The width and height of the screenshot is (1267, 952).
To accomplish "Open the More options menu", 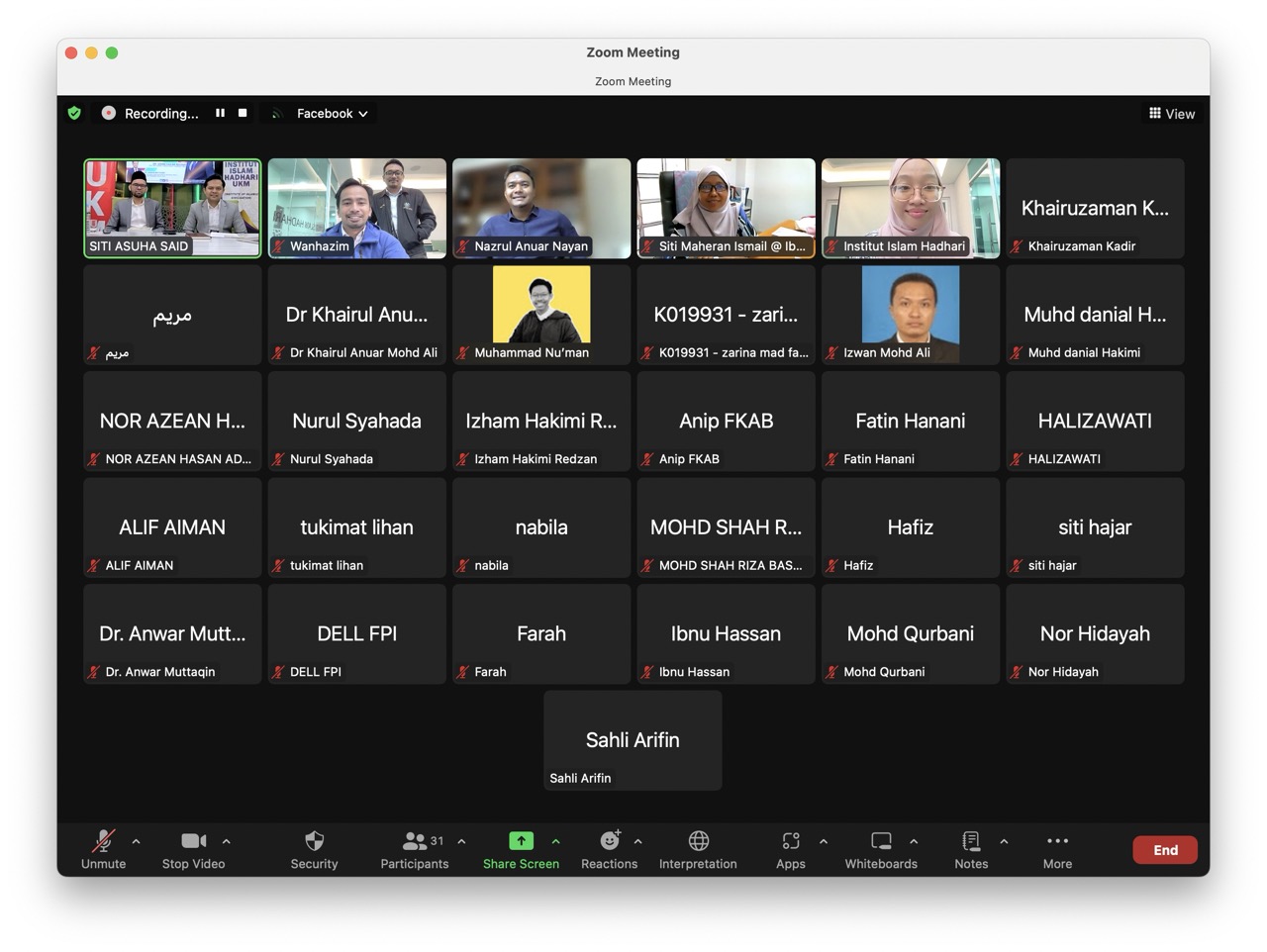I will (x=1057, y=841).
